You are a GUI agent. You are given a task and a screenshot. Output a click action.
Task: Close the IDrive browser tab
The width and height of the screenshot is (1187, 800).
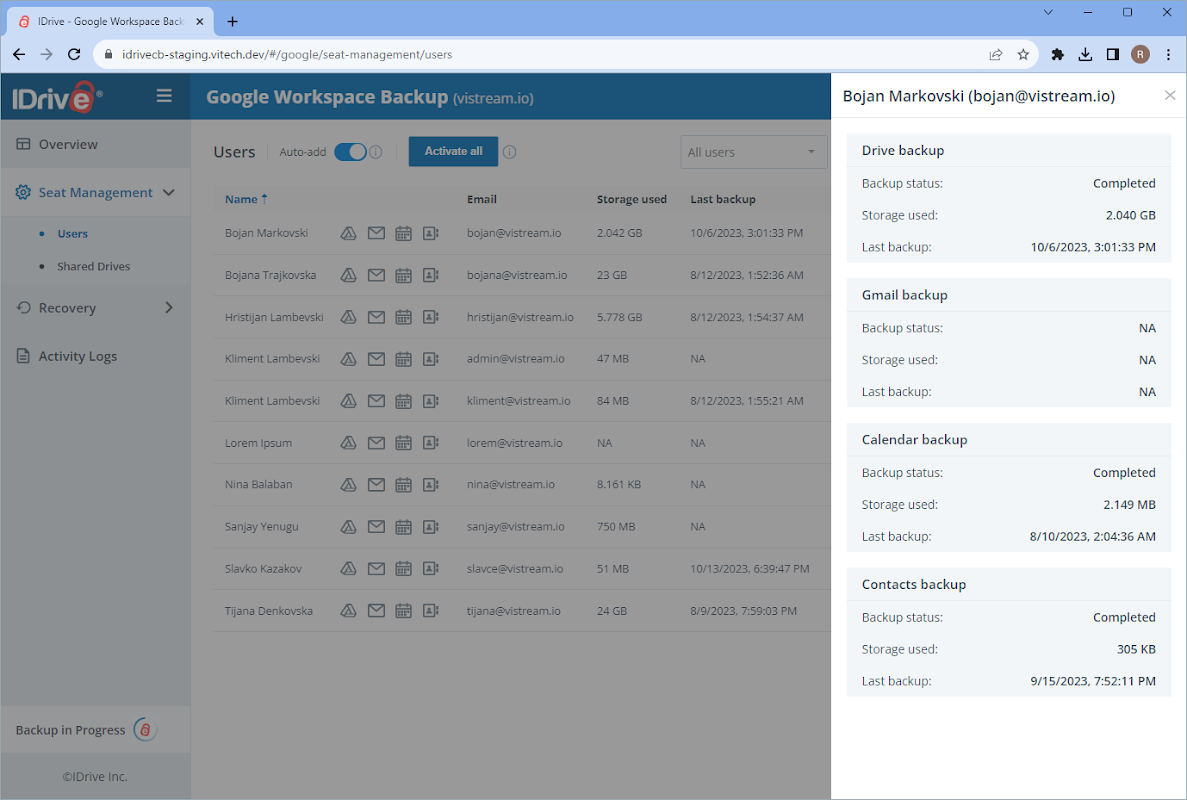(200, 21)
